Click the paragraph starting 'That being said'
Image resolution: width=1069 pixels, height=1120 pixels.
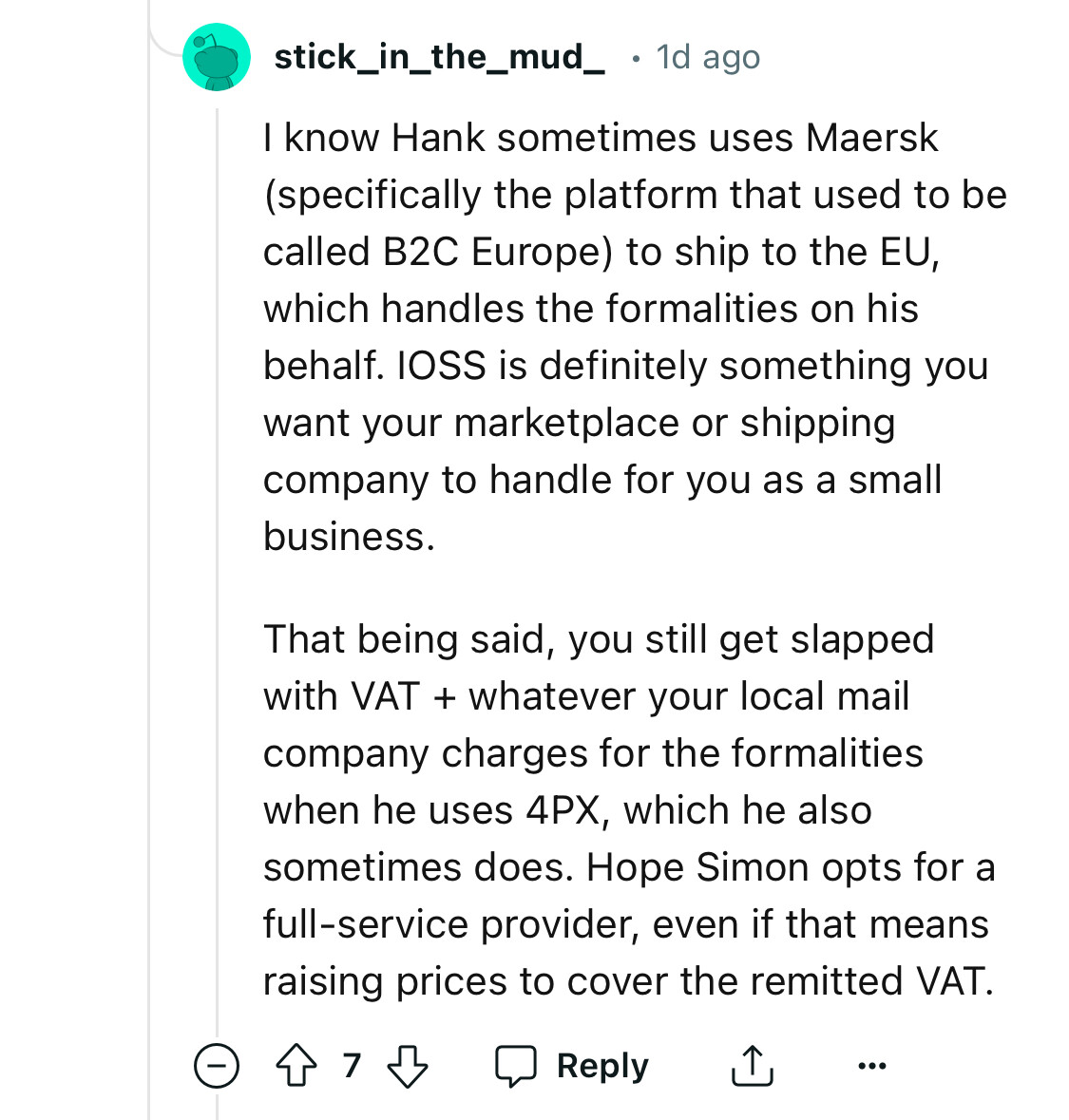click(x=627, y=809)
